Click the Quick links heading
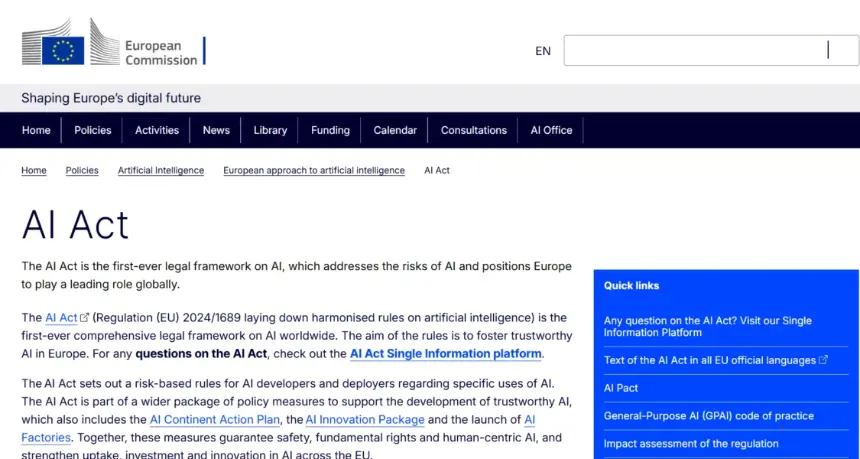The width and height of the screenshot is (860, 459). pos(631,286)
